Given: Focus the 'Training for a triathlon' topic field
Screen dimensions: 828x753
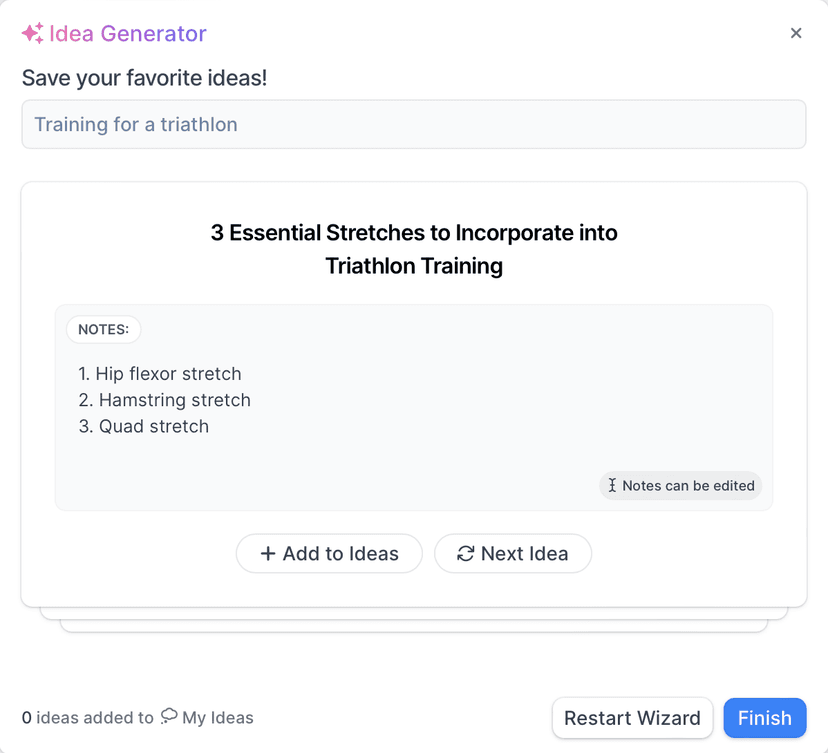Looking at the screenshot, I should tap(413, 125).
